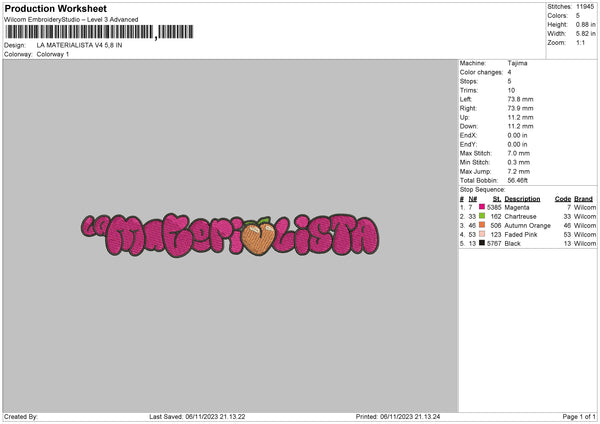Click the 'Created By:' footer label

[21, 417]
